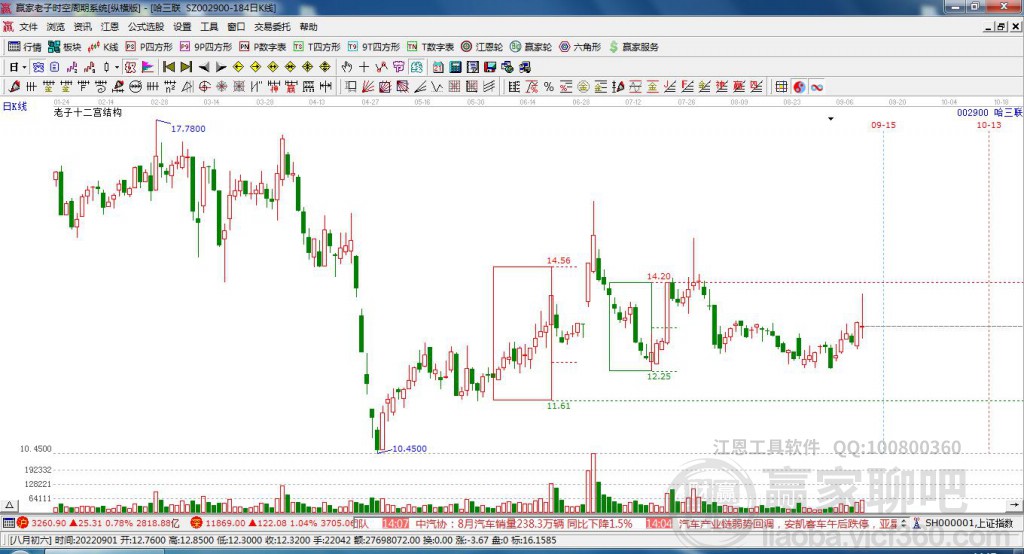Jump to first bar (skip-to-start icon)
The height and width of the screenshot is (554, 1024).
168,67
